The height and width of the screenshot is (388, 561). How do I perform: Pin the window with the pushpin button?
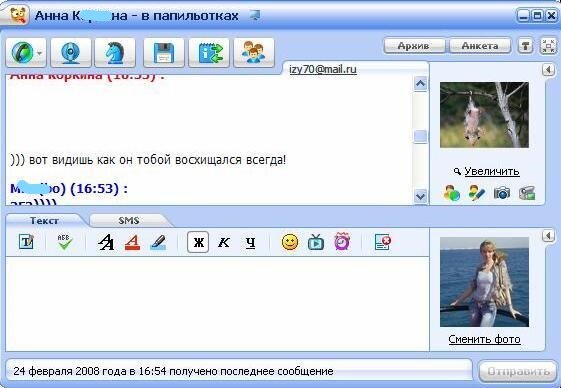(x=525, y=46)
